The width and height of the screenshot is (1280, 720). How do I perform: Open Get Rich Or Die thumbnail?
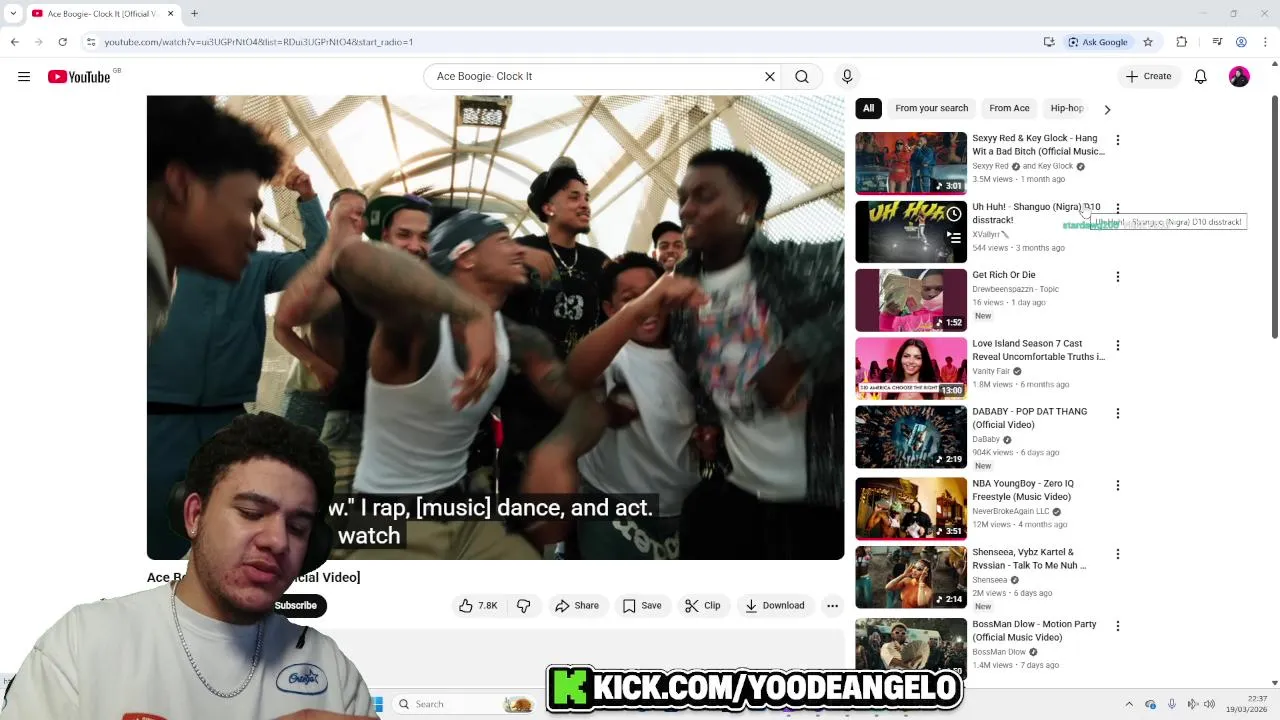pos(911,300)
